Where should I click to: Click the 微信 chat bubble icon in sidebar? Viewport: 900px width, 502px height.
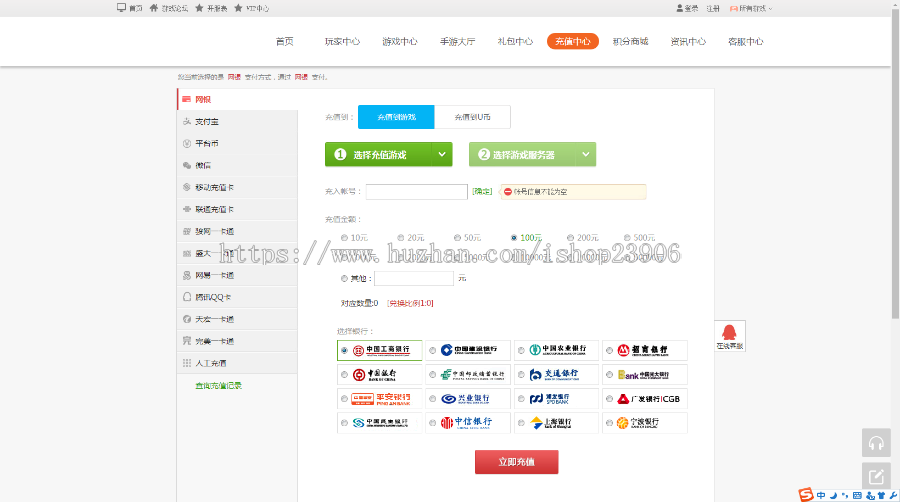187,165
